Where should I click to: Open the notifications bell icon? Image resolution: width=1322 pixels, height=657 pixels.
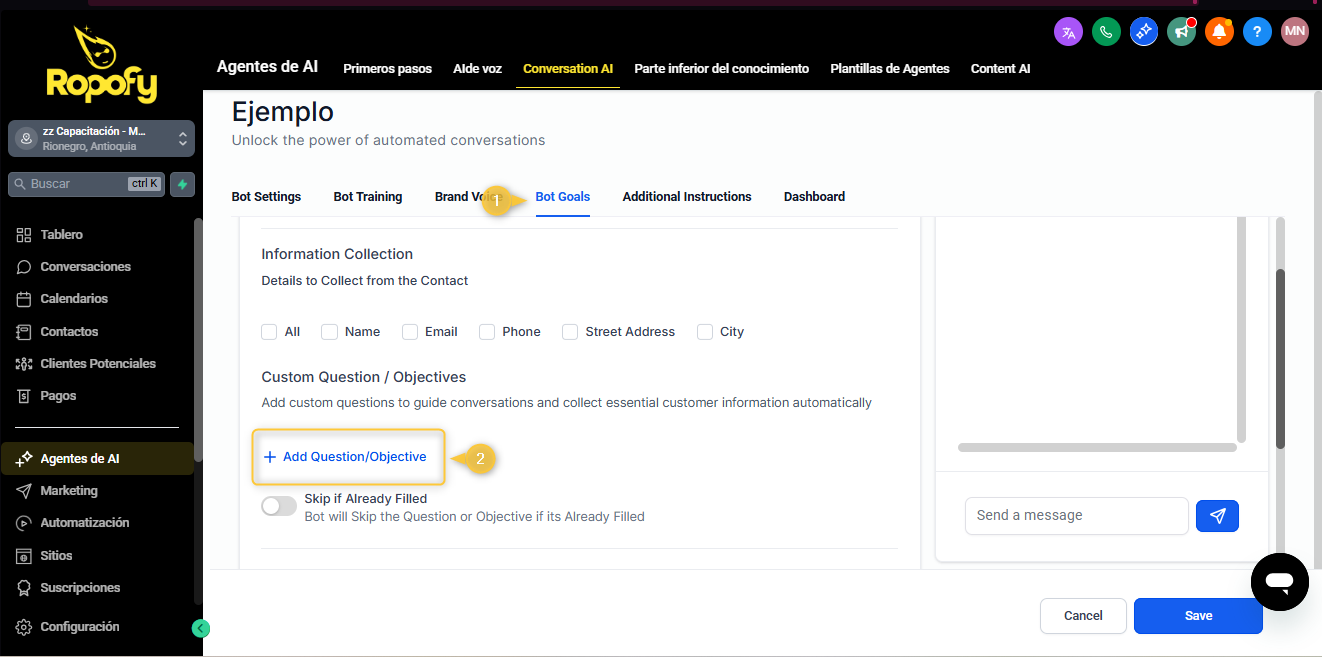click(x=1219, y=32)
